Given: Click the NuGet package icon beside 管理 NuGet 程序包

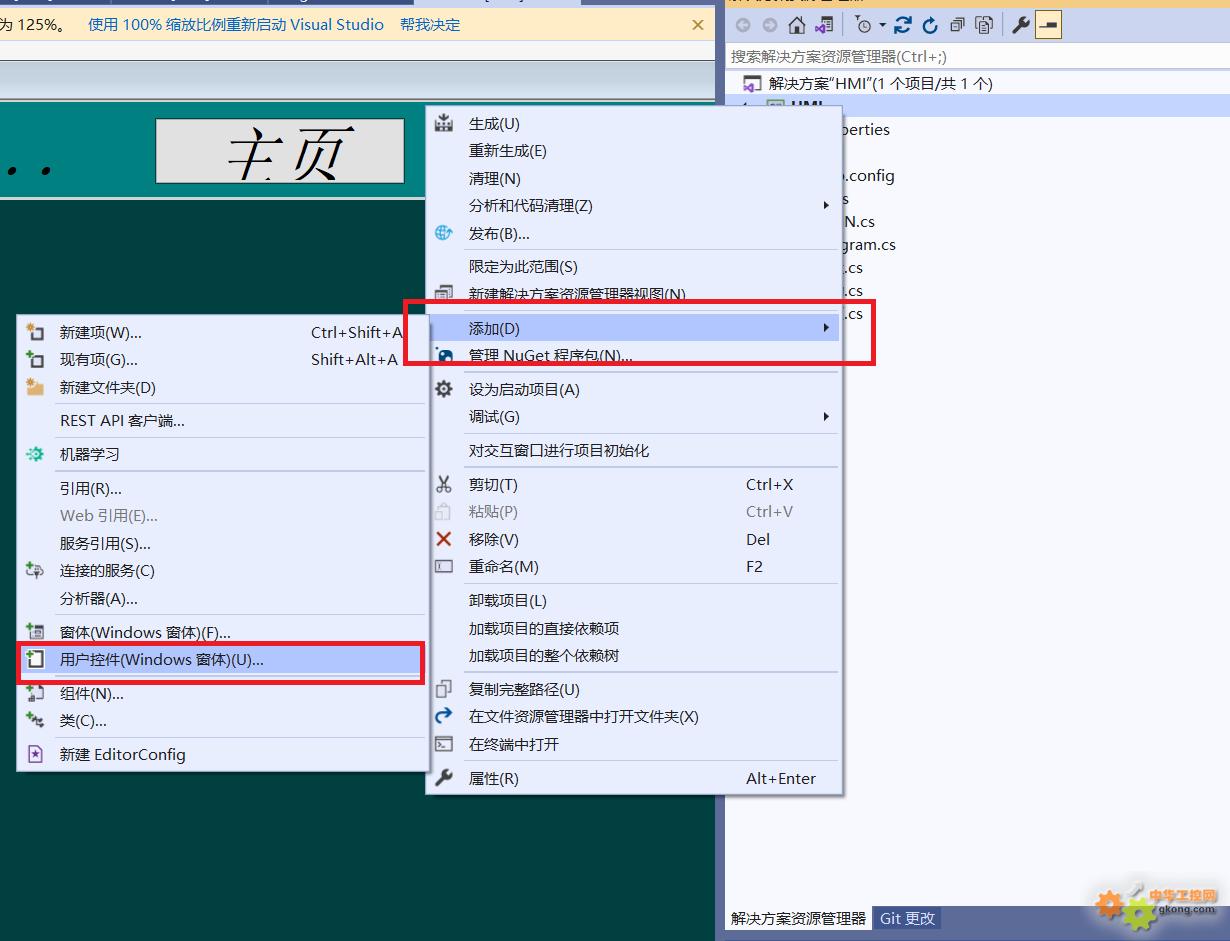Looking at the screenshot, I should pos(444,355).
